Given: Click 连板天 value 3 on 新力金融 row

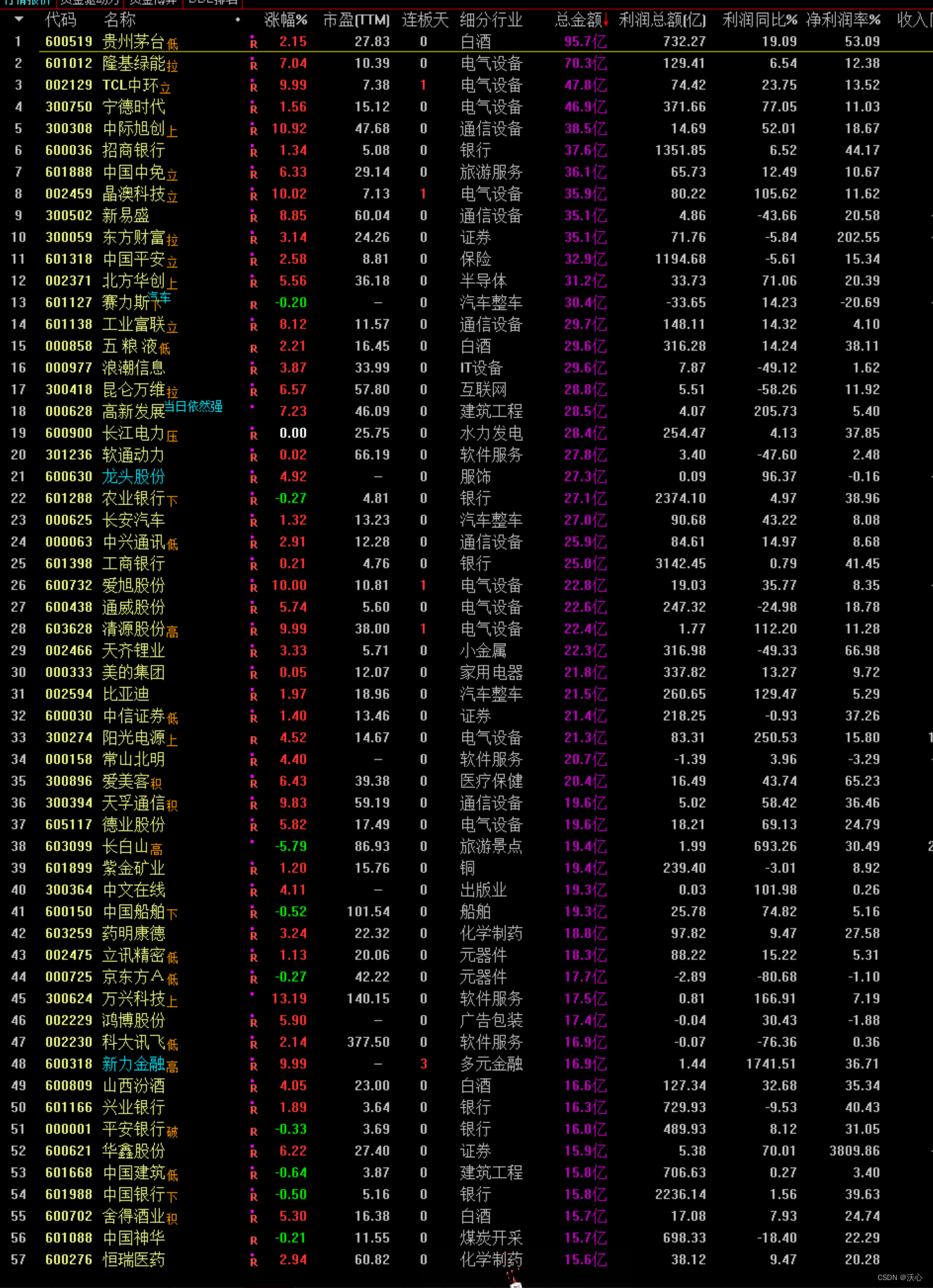Looking at the screenshot, I should (x=424, y=1064).
